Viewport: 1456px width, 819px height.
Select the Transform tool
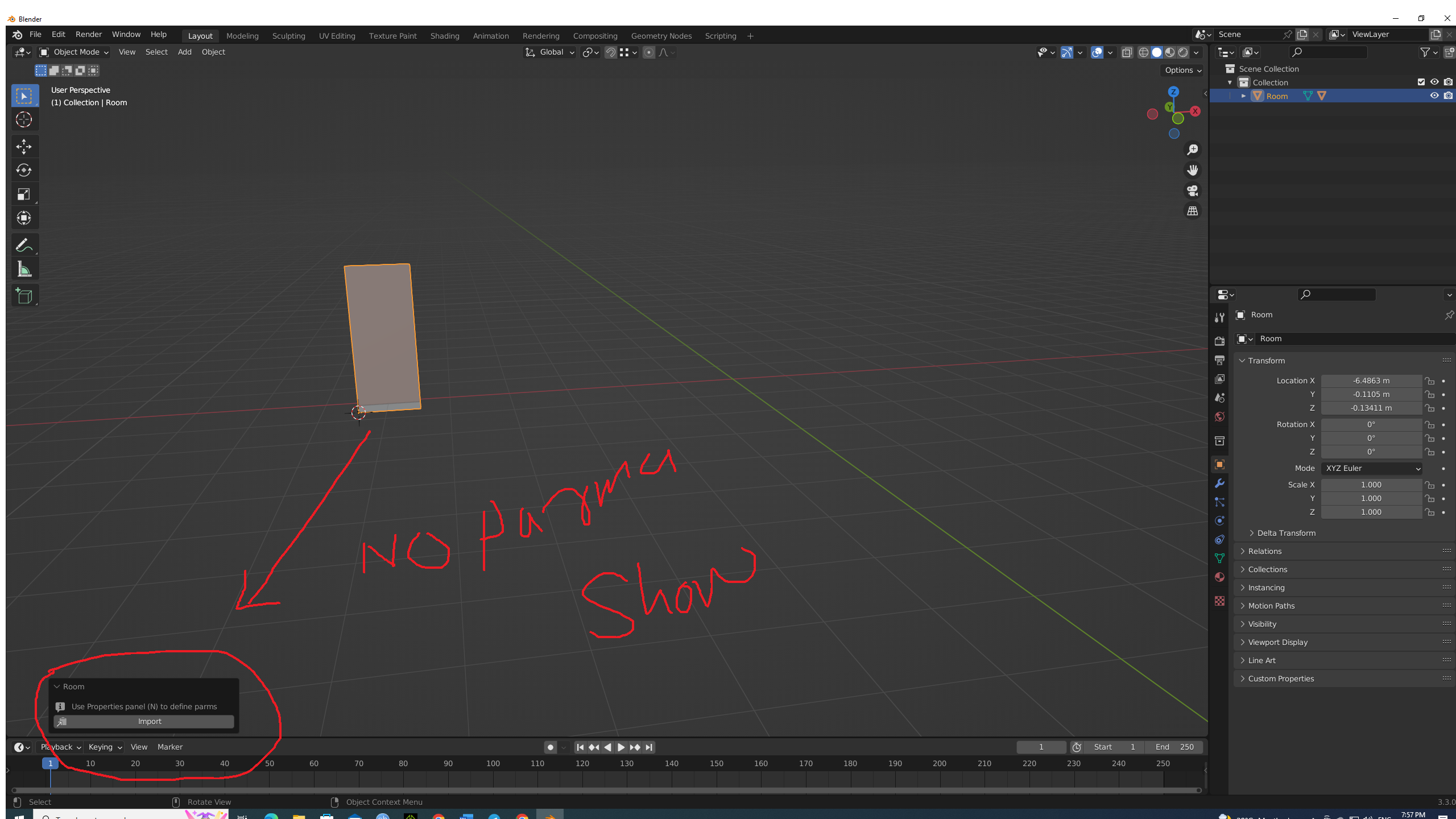[x=24, y=218]
